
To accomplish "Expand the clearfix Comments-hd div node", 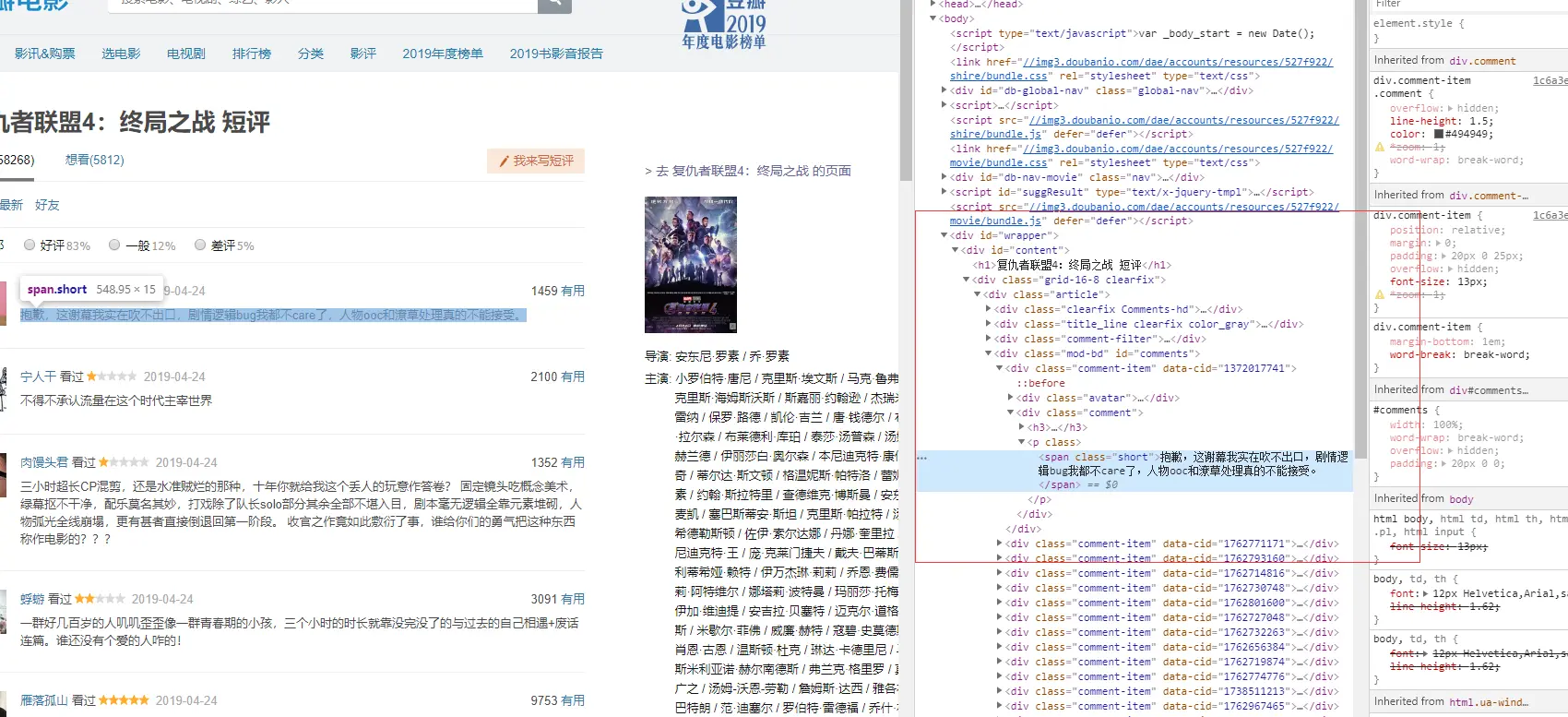I will point(988,309).
